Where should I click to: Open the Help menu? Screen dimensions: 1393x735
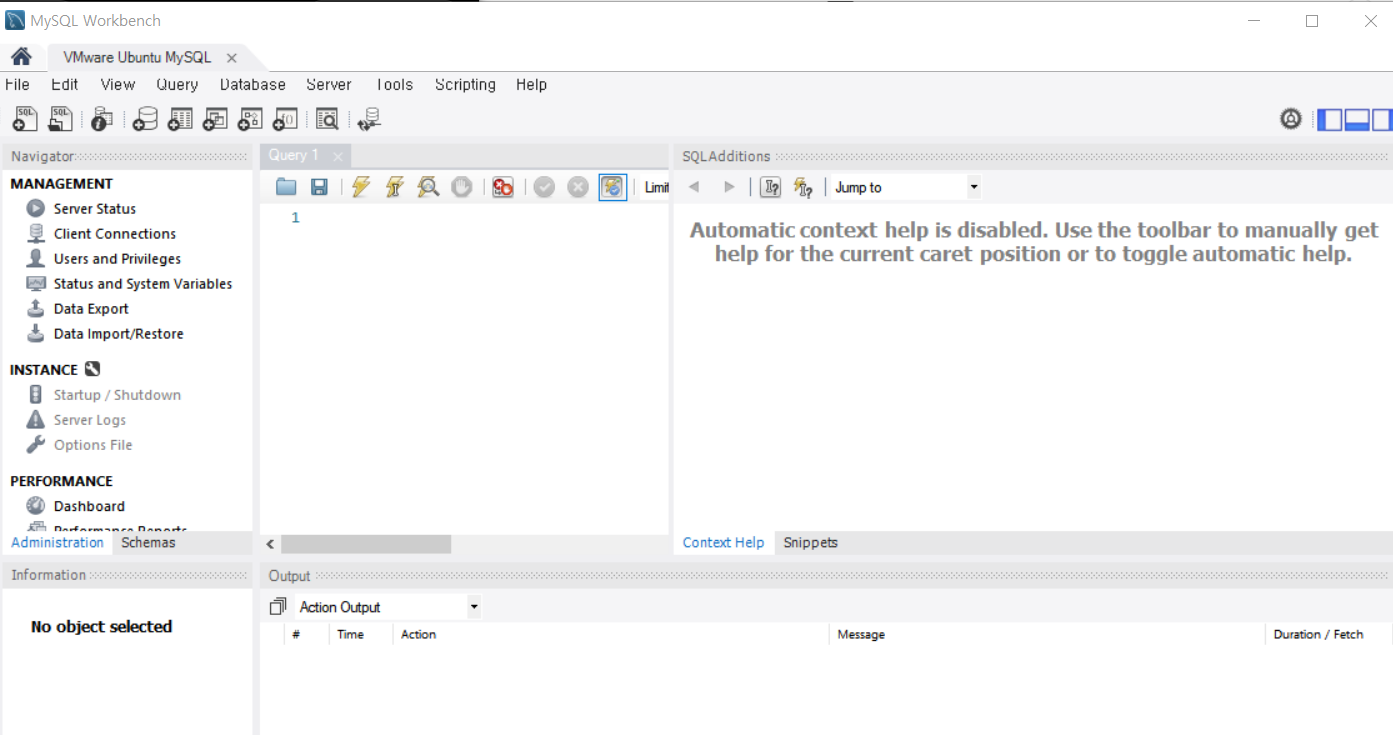click(532, 84)
